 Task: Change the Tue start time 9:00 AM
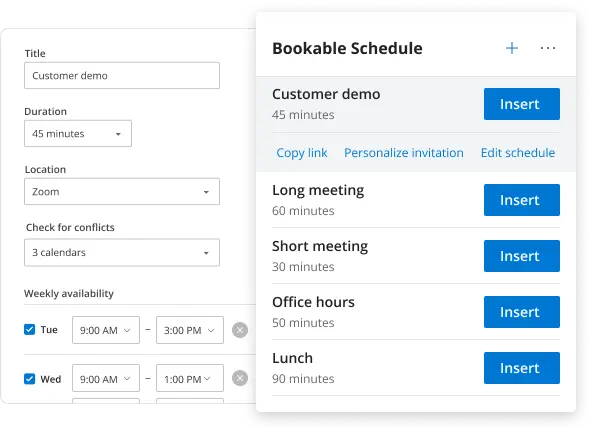coord(106,330)
